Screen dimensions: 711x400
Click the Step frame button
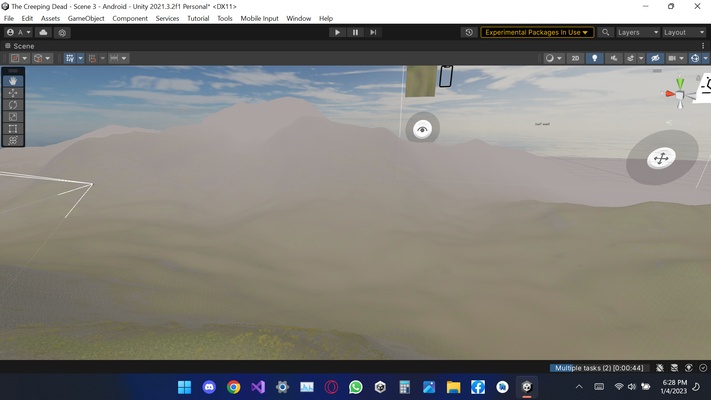point(373,32)
